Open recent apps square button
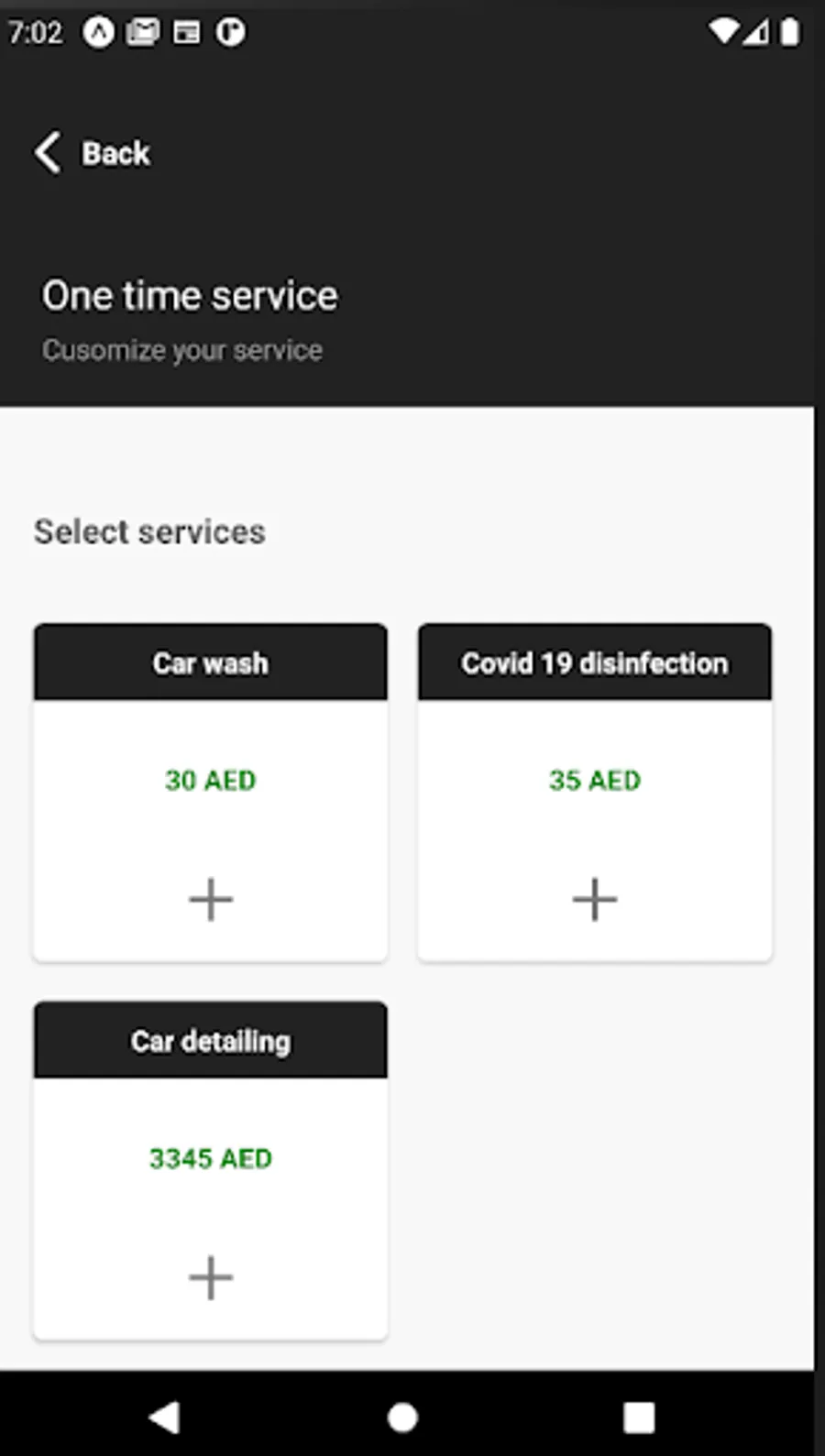Image resolution: width=825 pixels, height=1456 pixels. [x=639, y=1417]
